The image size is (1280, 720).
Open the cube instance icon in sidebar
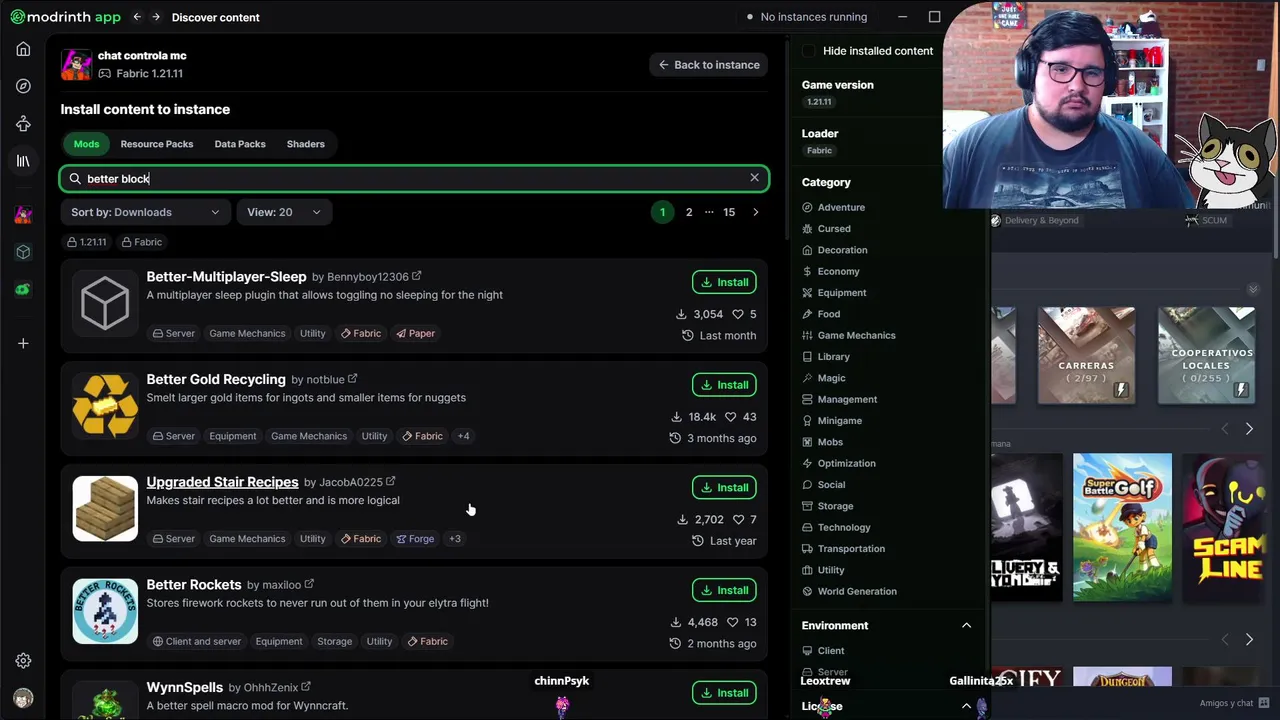point(23,252)
